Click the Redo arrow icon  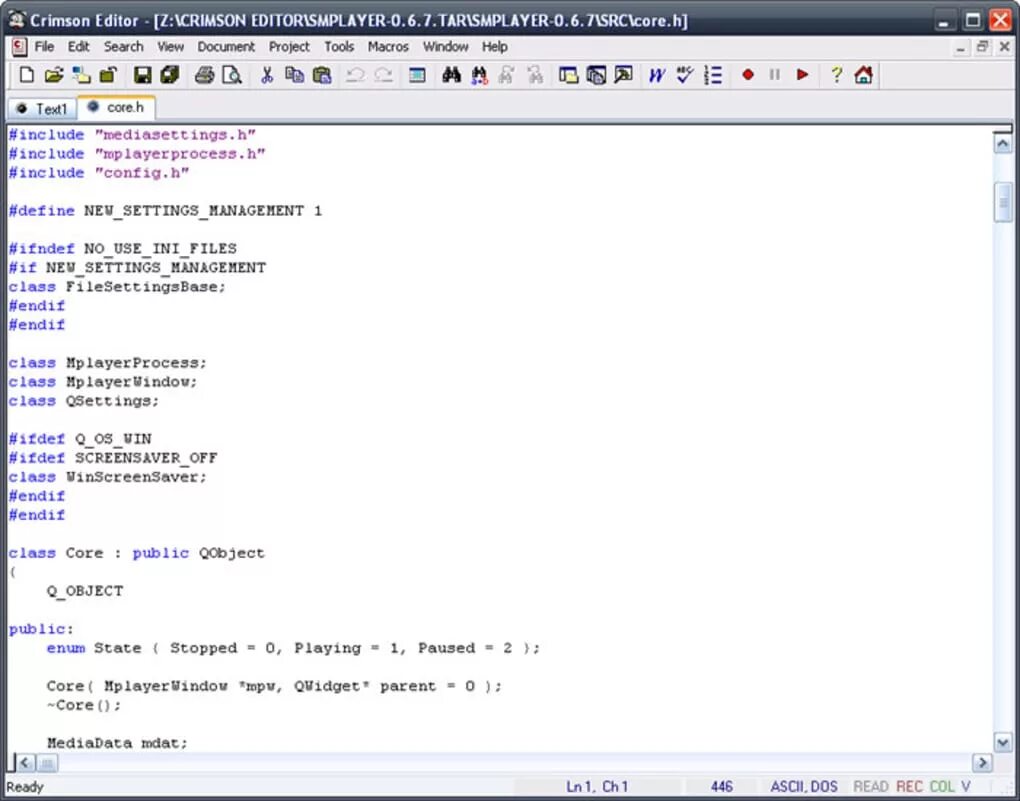pyautogui.click(x=383, y=75)
